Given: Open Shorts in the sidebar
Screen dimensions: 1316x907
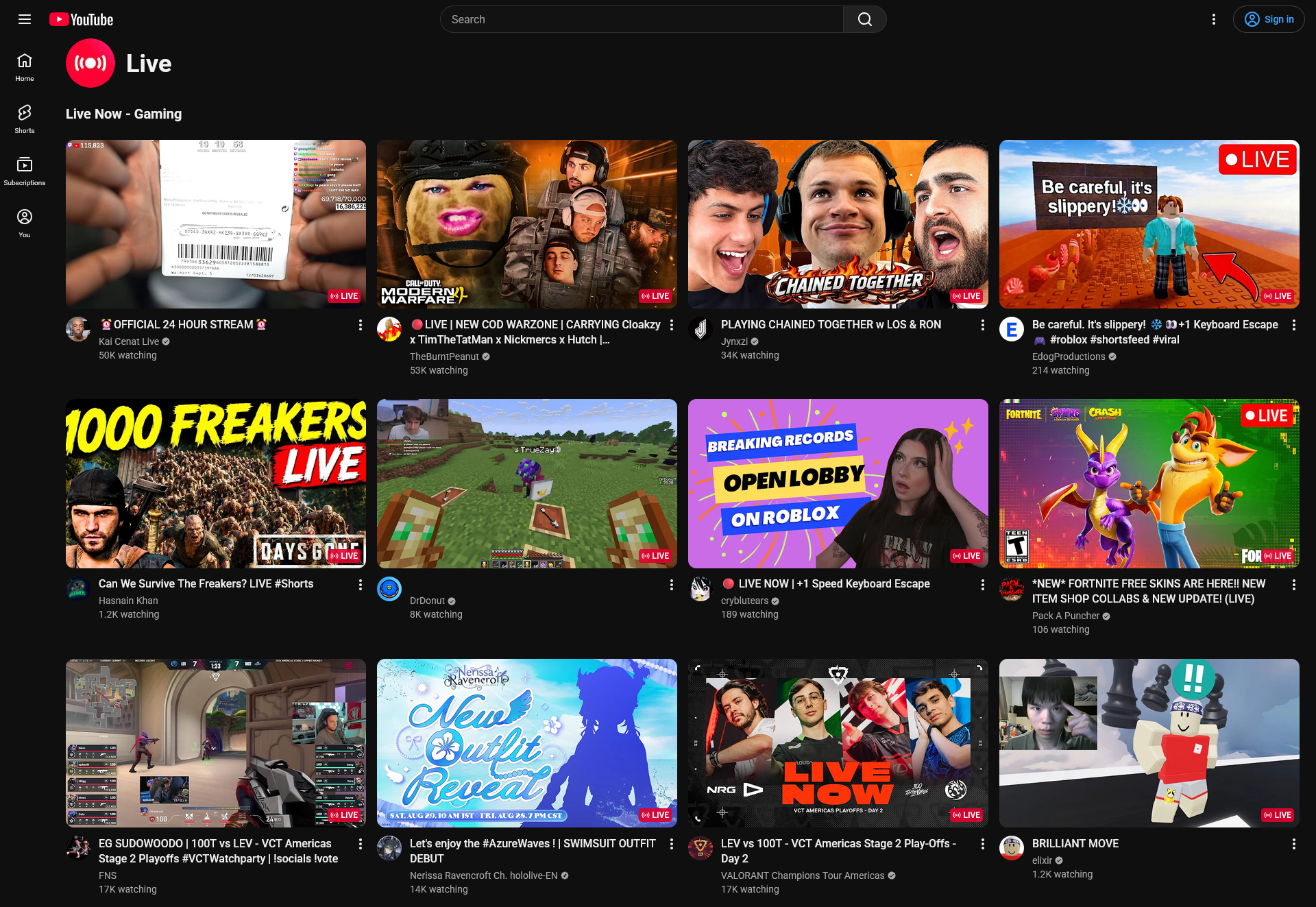Looking at the screenshot, I should [x=25, y=119].
